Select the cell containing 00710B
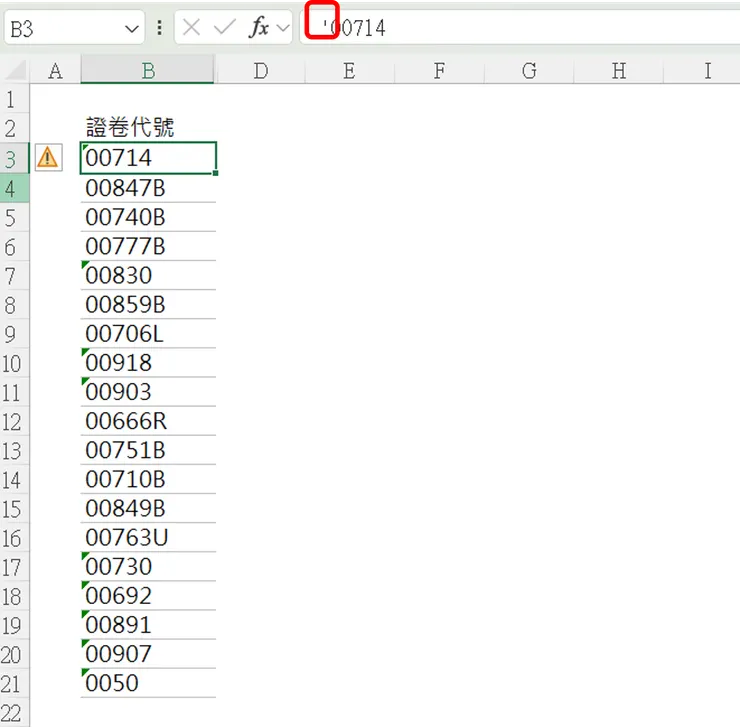Viewport: 740px width, 727px height. 148,480
